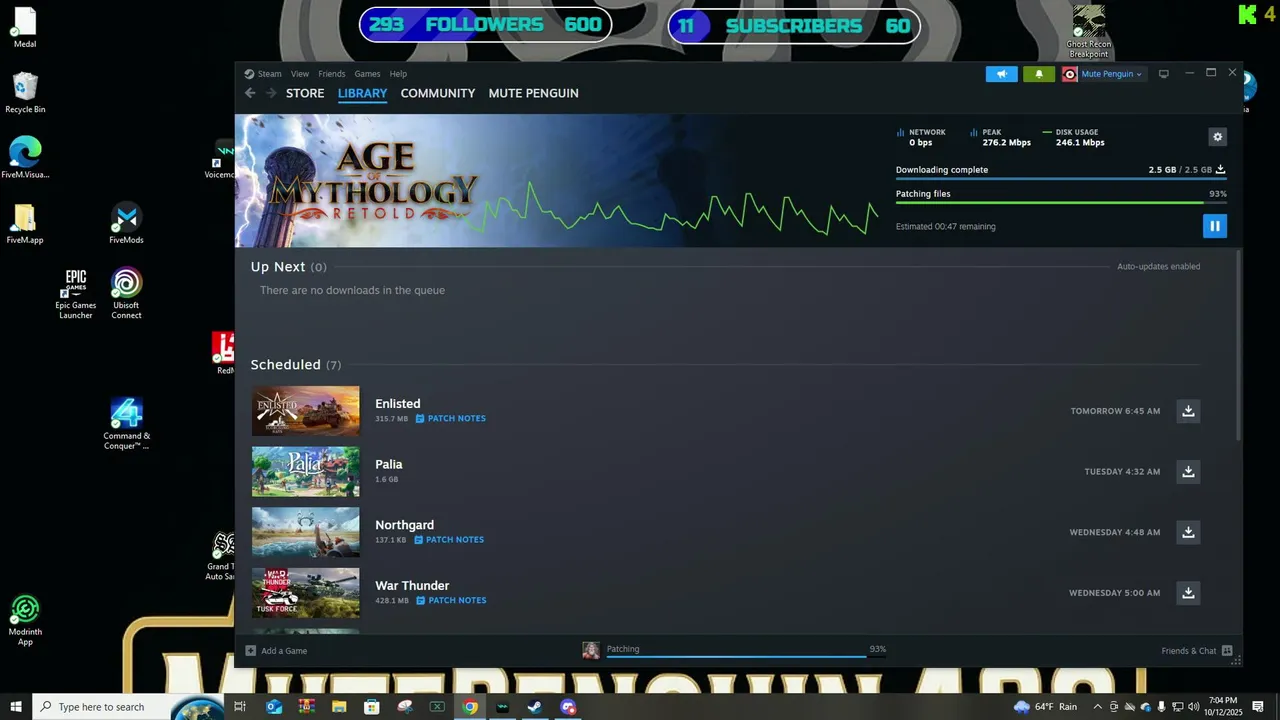Select the FiveMods desktop icon
The width and height of the screenshot is (1280, 720).
coord(126,224)
